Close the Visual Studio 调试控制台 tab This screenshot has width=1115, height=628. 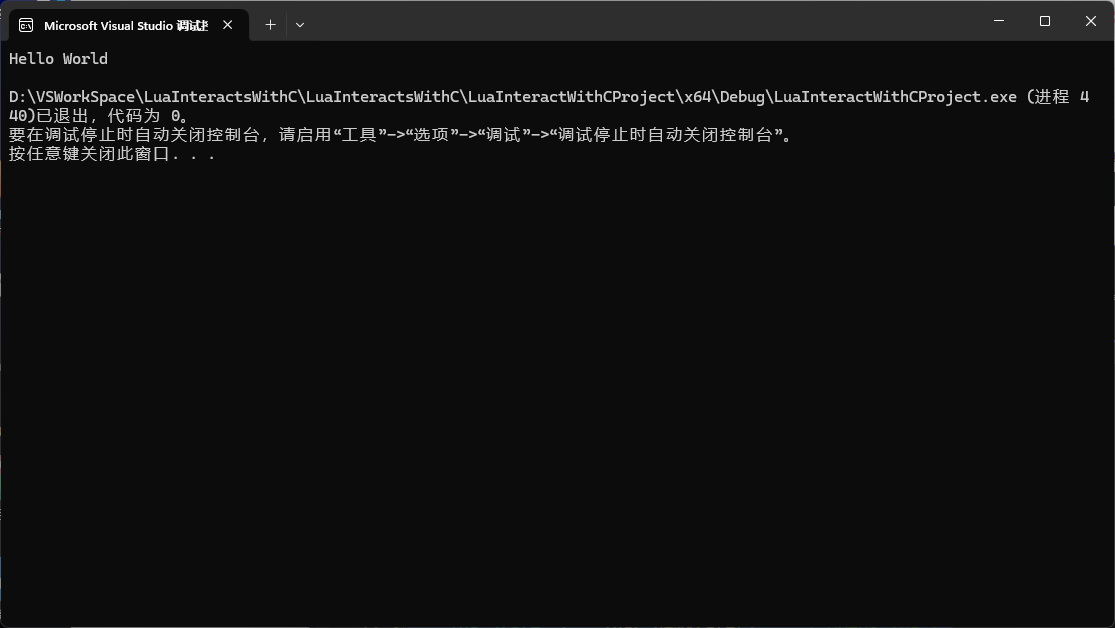click(226, 24)
